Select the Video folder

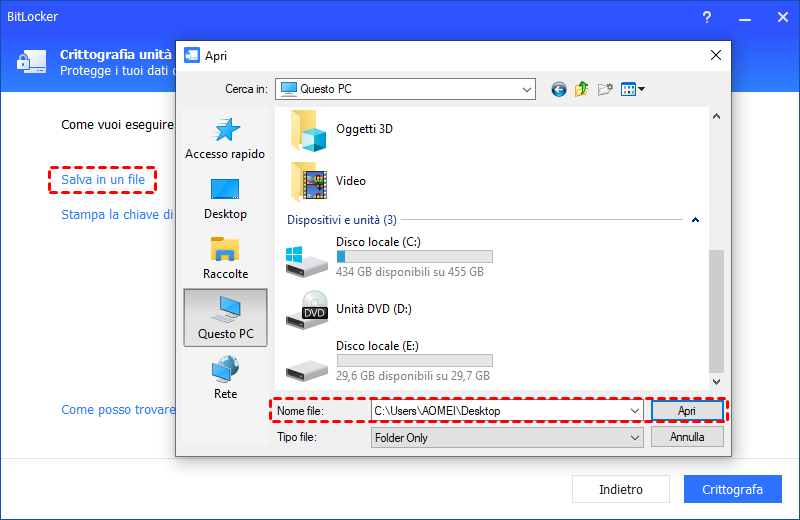point(328,182)
